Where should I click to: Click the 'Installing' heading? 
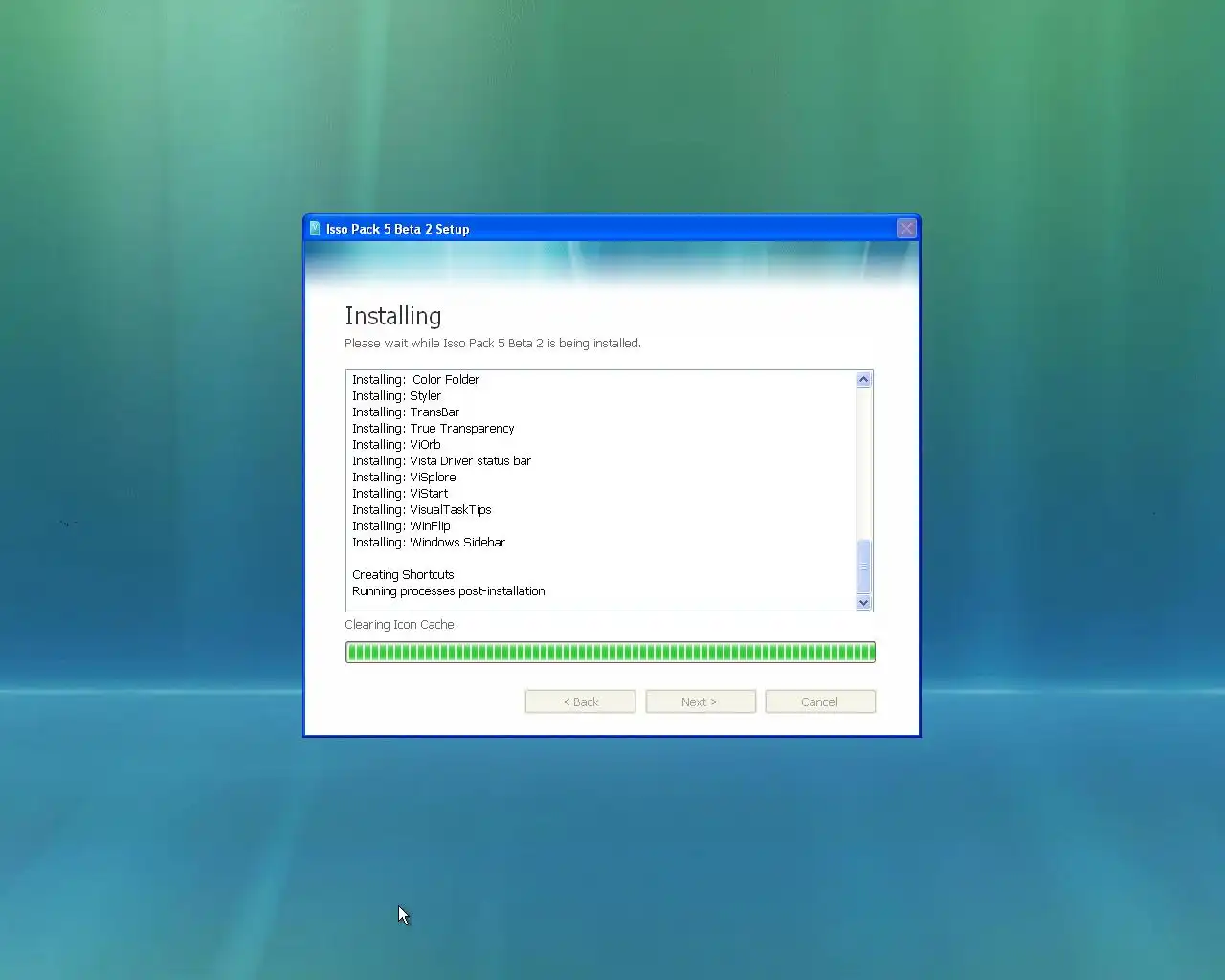(x=392, y=316)
